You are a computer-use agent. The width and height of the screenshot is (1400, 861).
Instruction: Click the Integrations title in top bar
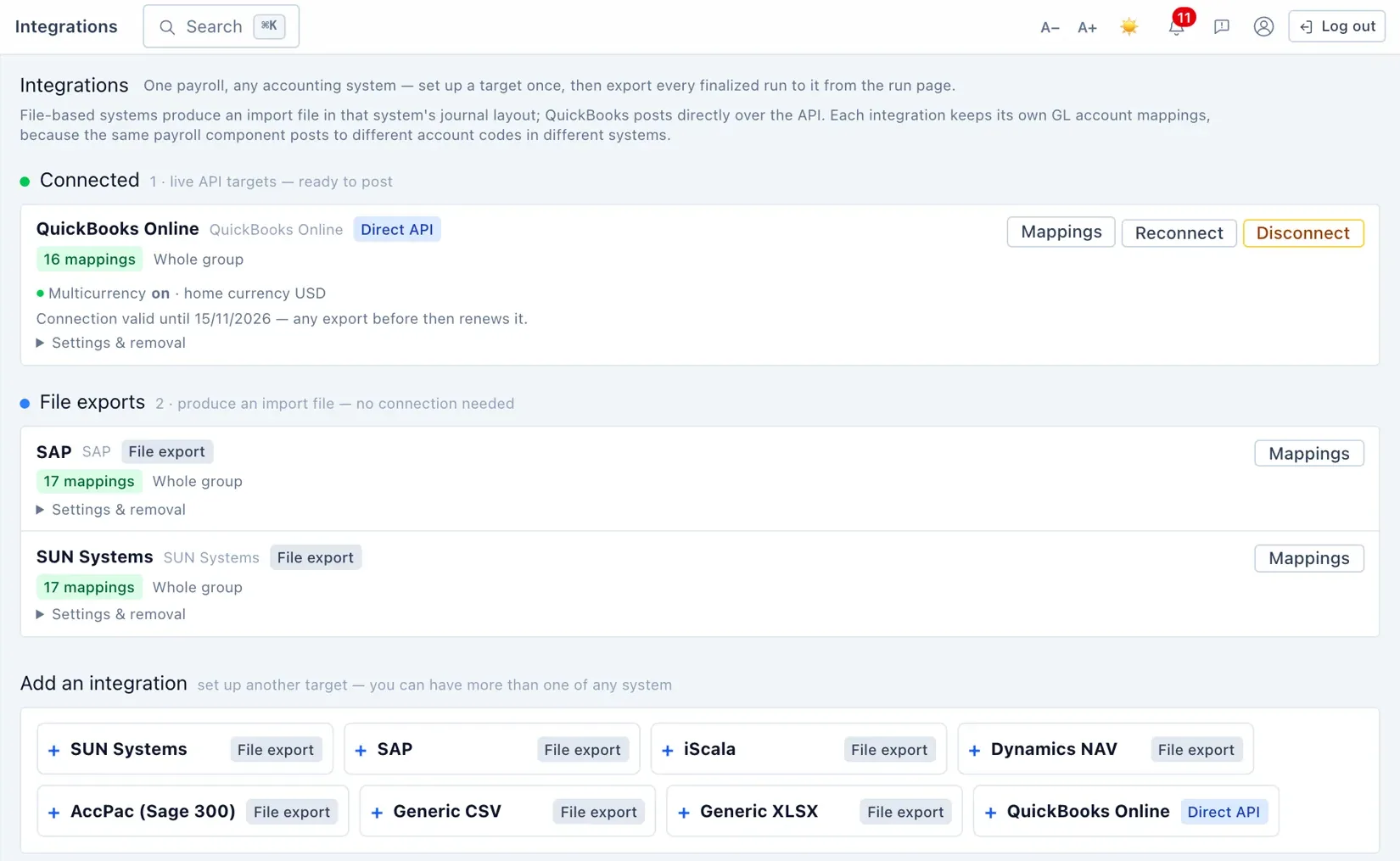tap(66, 26)
